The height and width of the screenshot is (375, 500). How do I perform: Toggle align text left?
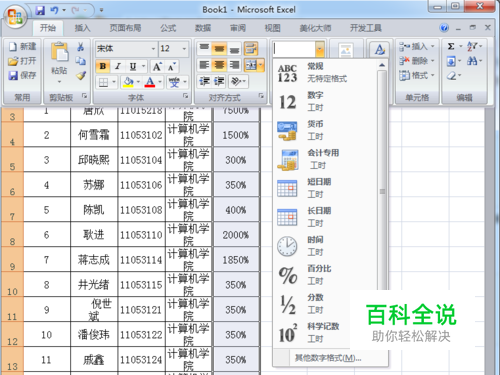coord(204,65)
